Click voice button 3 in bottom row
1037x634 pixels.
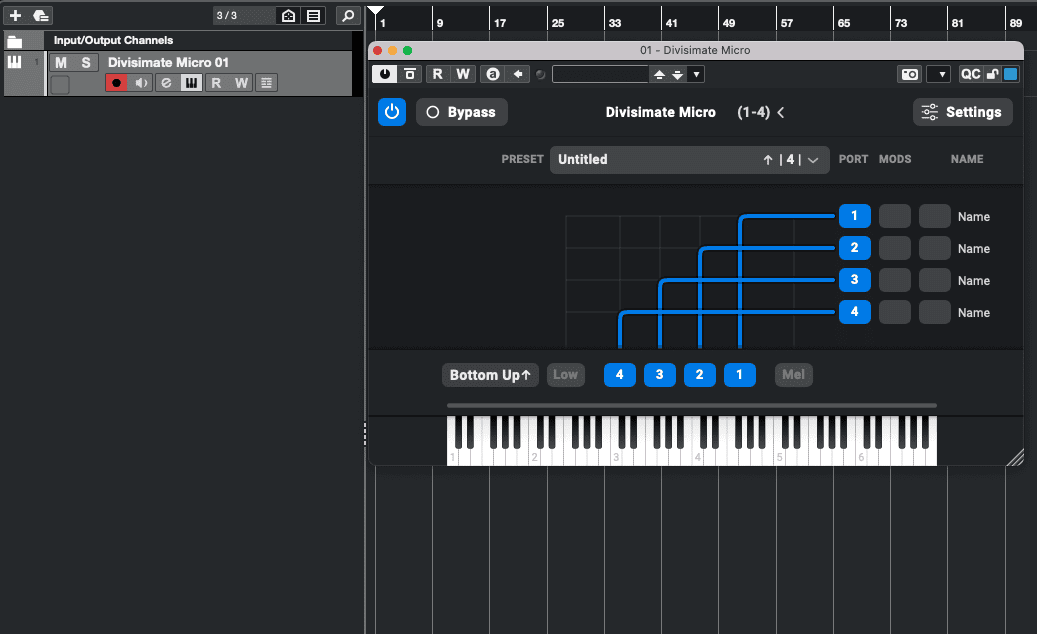pyautogui.click(x=659, y=375)
